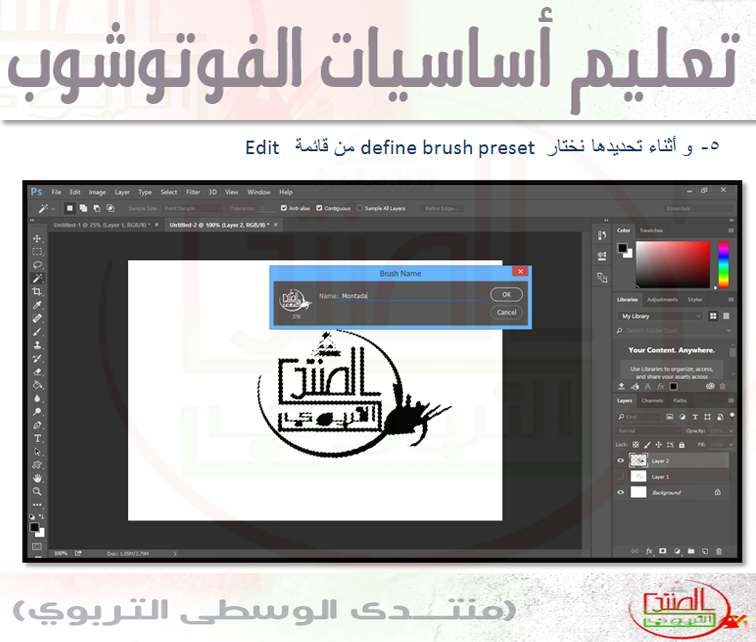Select the Brush tool

[x=37, y=332]
